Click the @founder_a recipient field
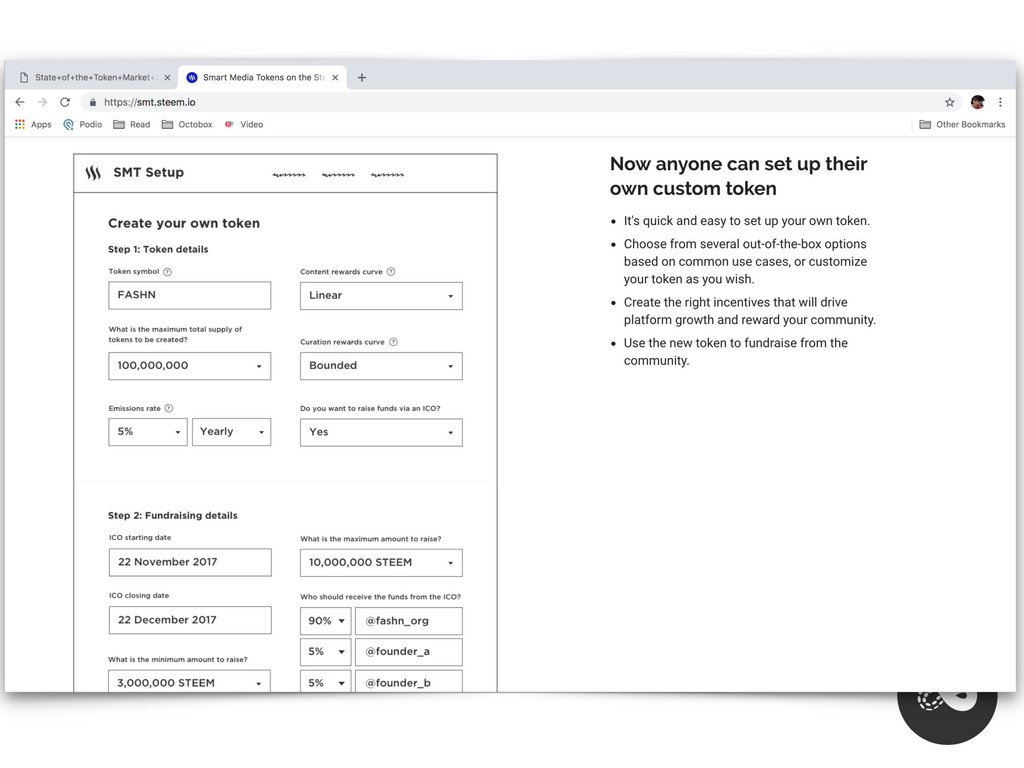Viewport: 1024px width, 768px height. point(409,652)
